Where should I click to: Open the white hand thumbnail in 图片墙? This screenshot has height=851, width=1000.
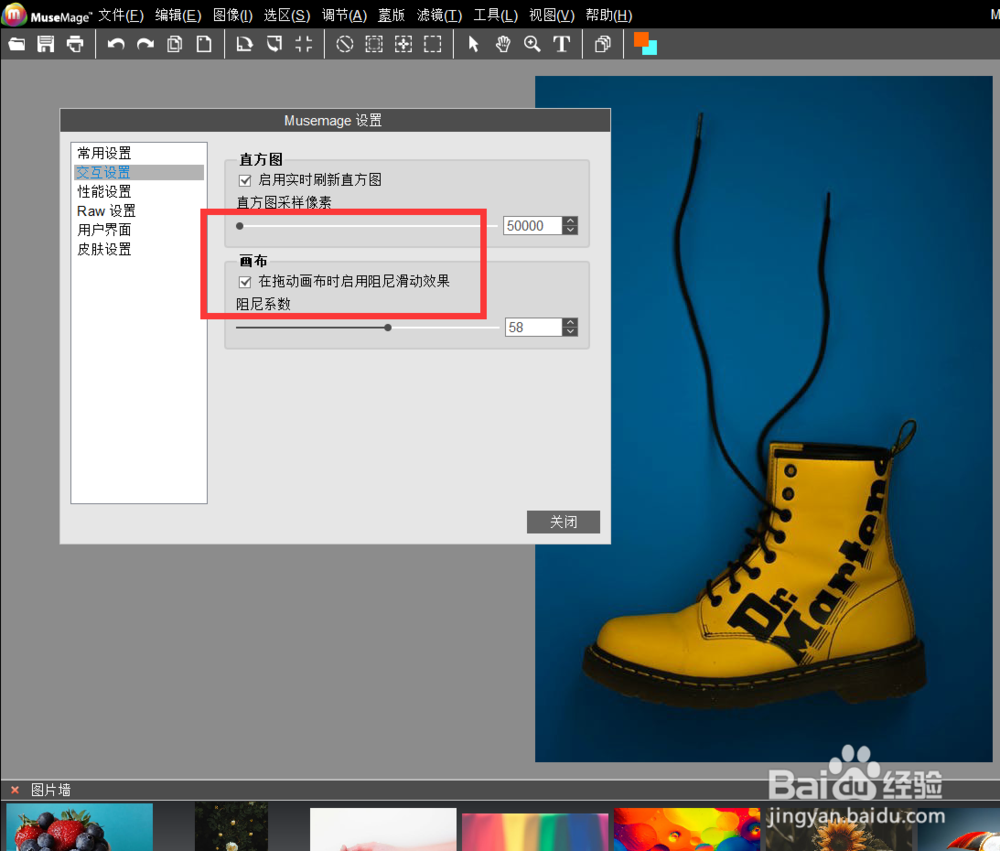[x=383, y=829]
